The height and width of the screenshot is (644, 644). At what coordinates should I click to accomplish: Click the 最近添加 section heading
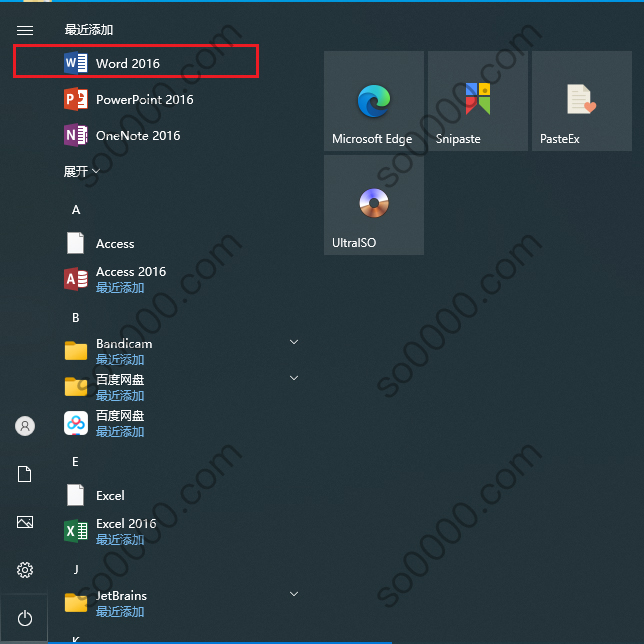click(x=89, y=30)
